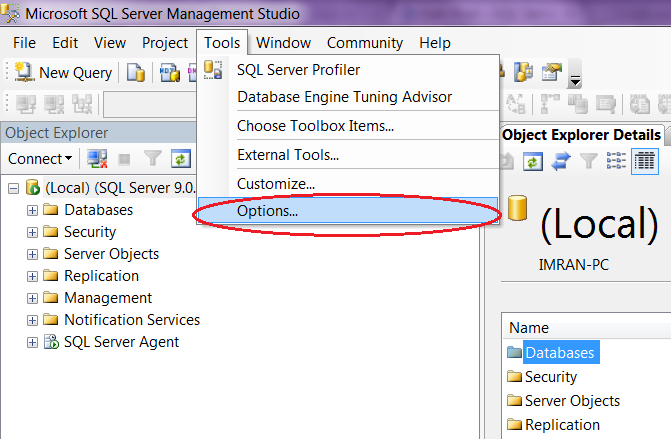Expand the Databases node in the tree
Image resolution: width=671 pixels, height=439 pixels.
pos(32,210)
